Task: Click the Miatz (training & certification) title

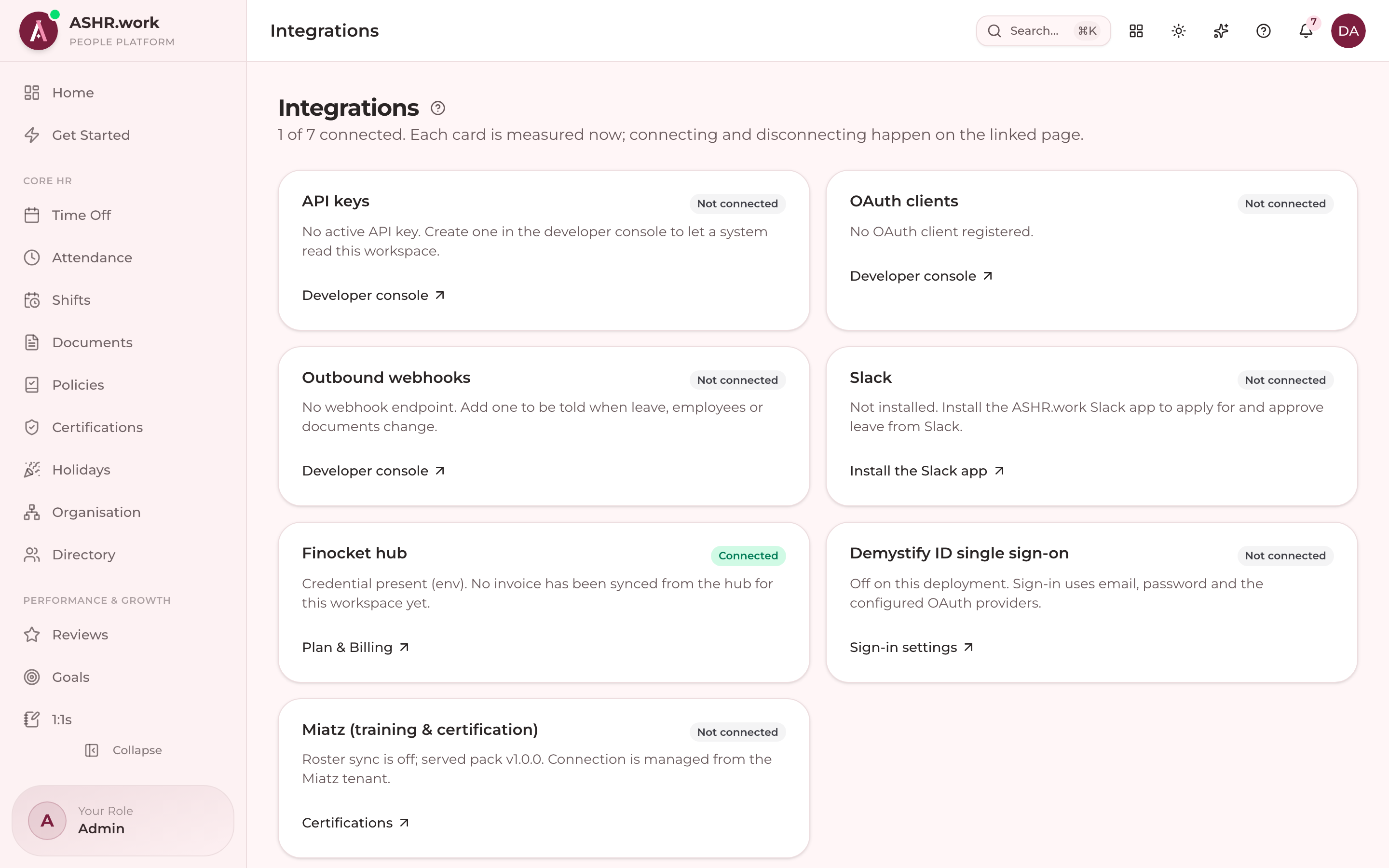Action: pyautogui.click(x=420, y=730)
